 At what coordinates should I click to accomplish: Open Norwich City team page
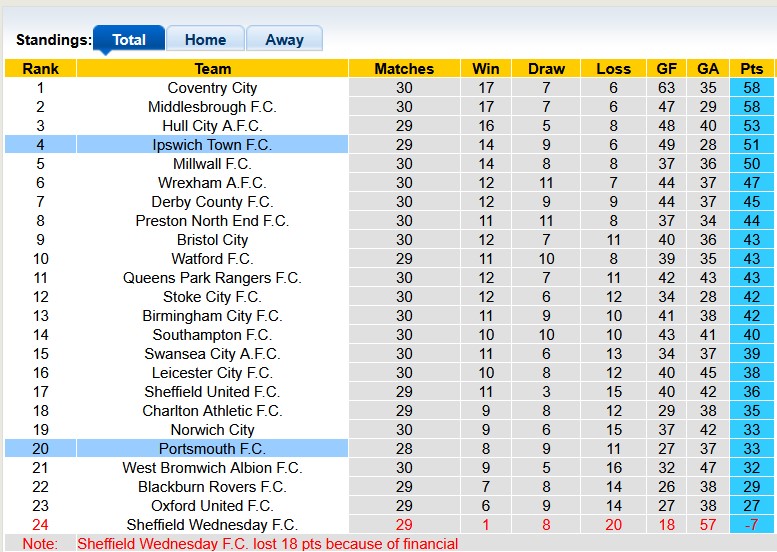[212, 430]
